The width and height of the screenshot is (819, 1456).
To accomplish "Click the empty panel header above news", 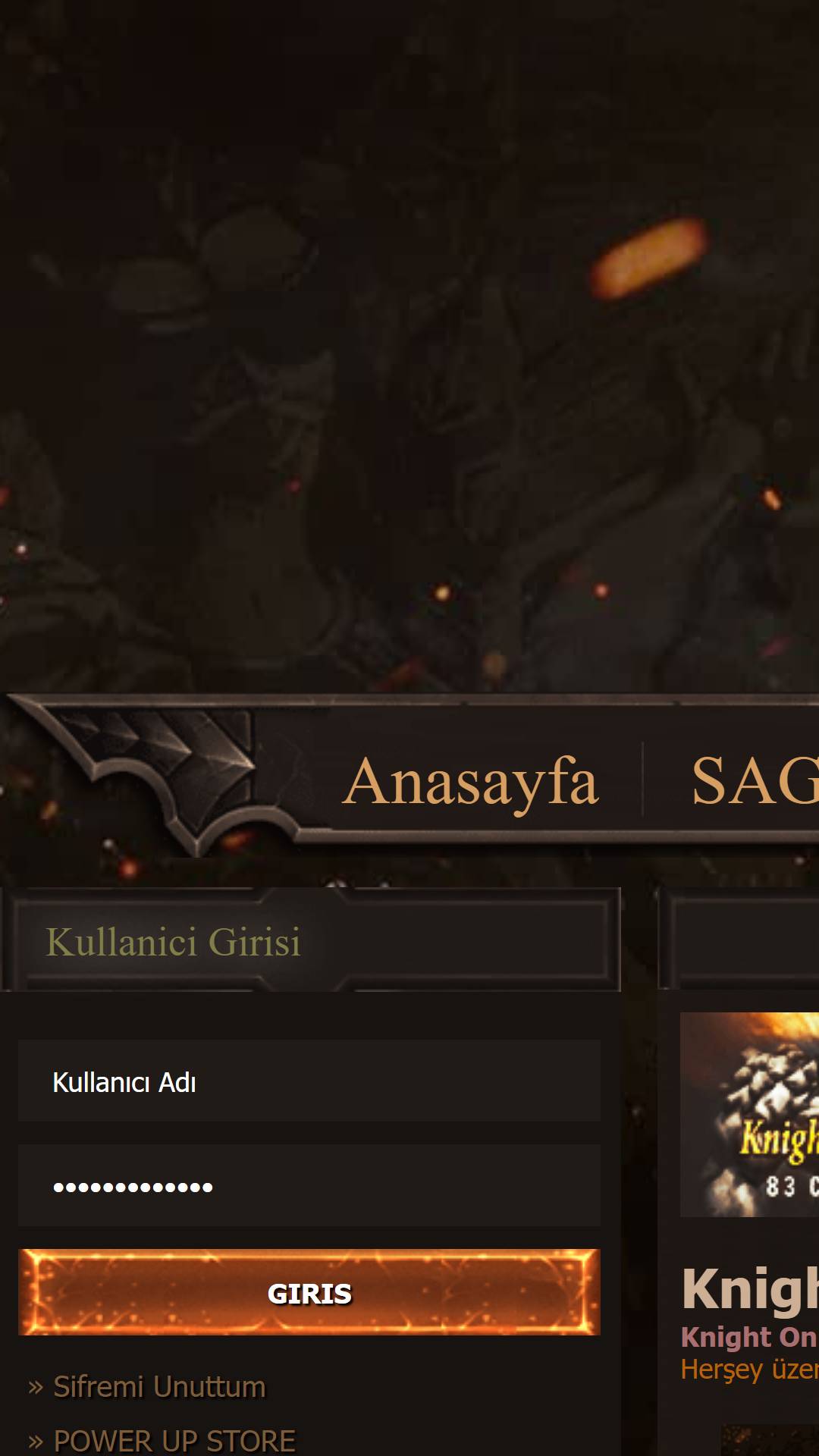I will coord(739,940).
